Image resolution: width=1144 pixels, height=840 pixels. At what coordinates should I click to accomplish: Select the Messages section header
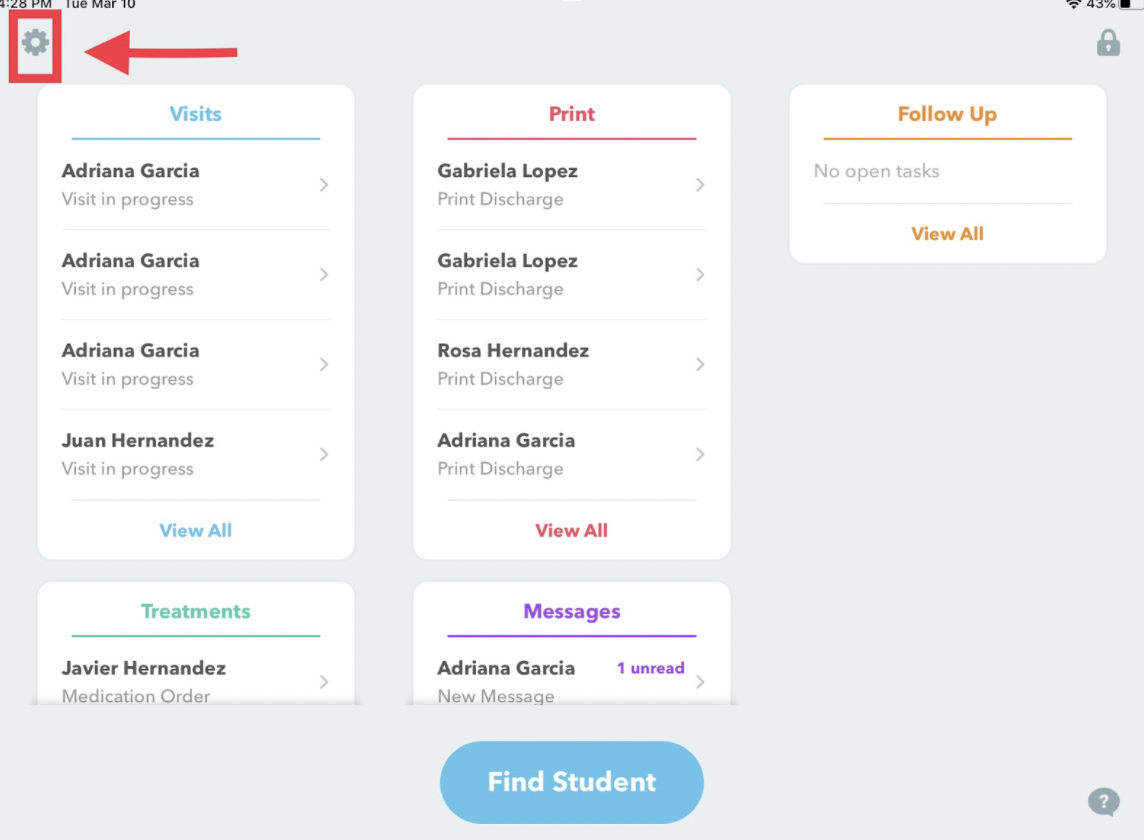572,611
